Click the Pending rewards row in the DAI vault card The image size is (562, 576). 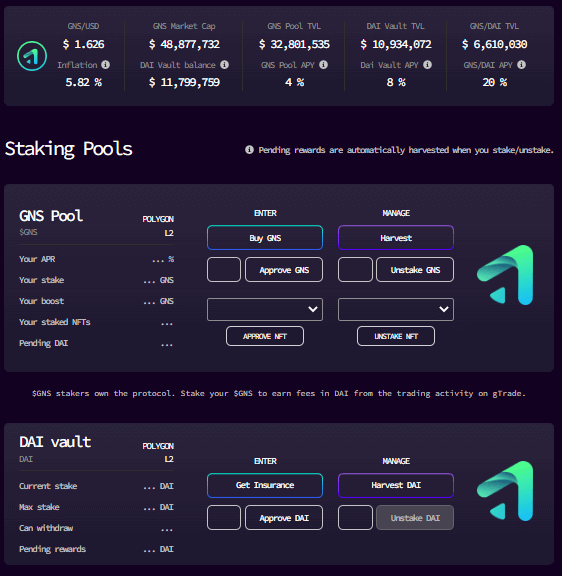[x=96, y=549]
